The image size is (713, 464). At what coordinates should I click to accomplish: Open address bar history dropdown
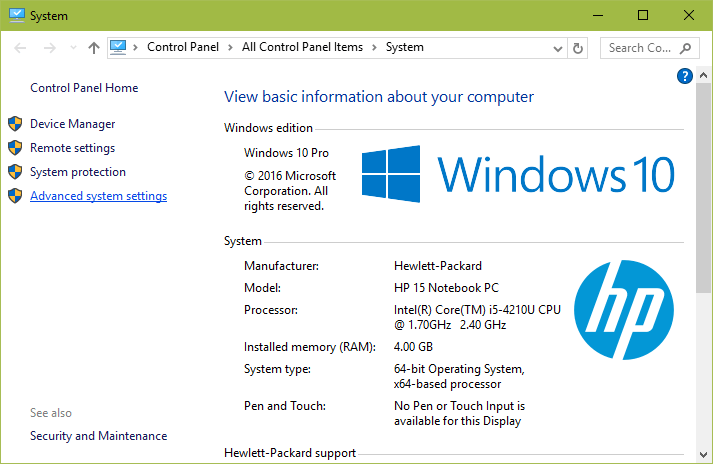pos(557,48)
